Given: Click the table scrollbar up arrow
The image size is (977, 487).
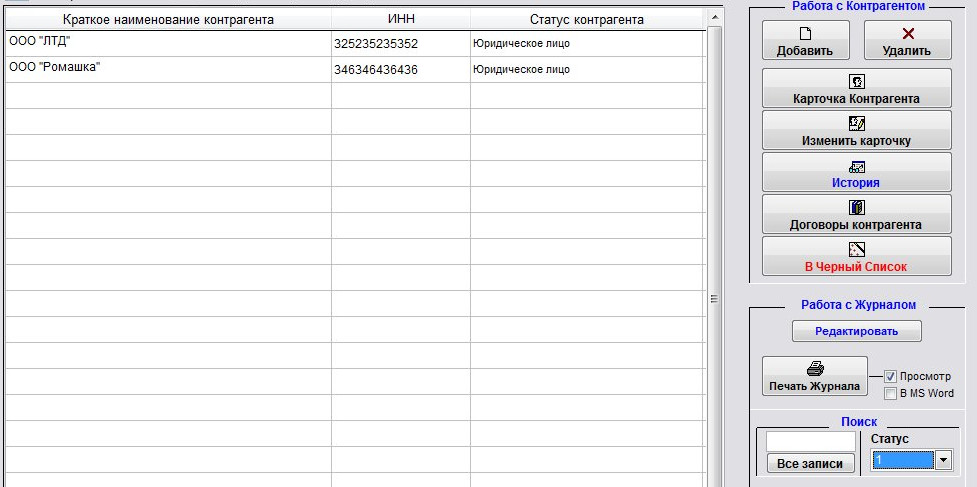Looking at the screenshot, I should (714, 17).
